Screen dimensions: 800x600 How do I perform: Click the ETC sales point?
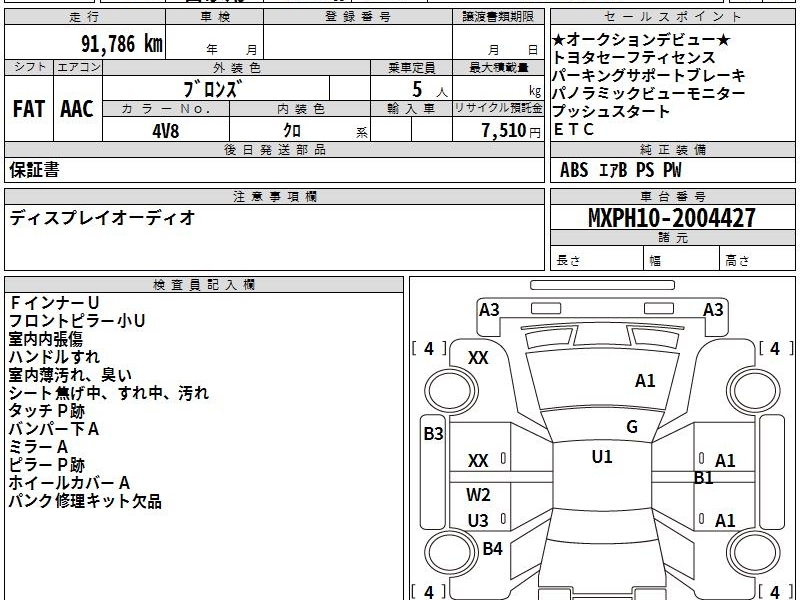point(574,130)
